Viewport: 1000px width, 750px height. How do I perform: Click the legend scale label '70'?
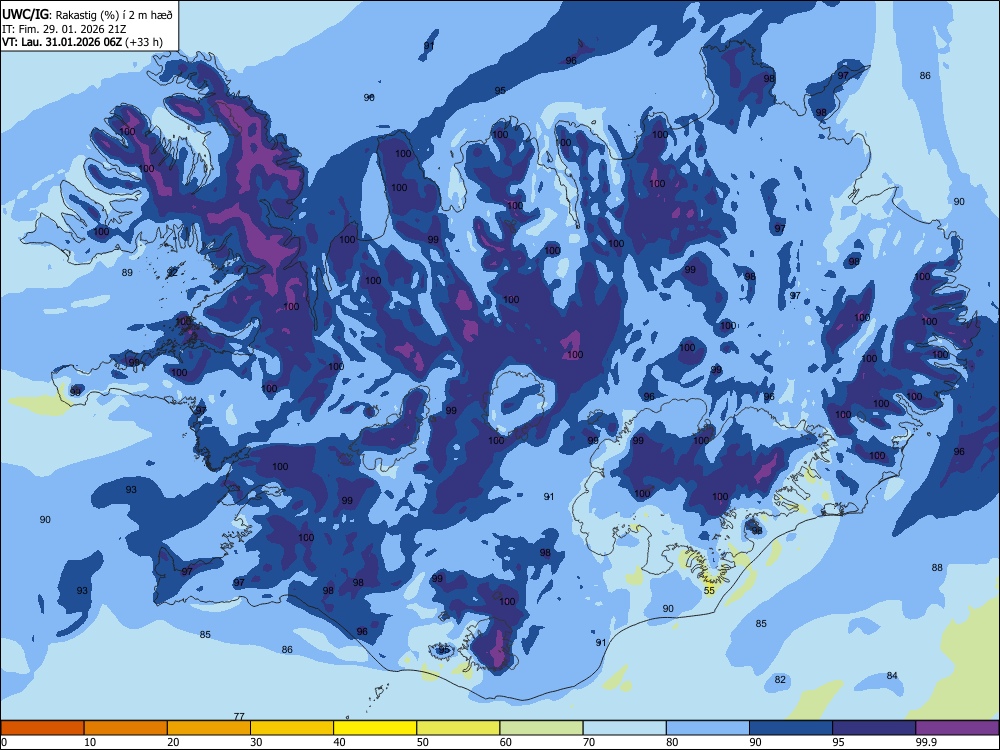tap(589, 742)
